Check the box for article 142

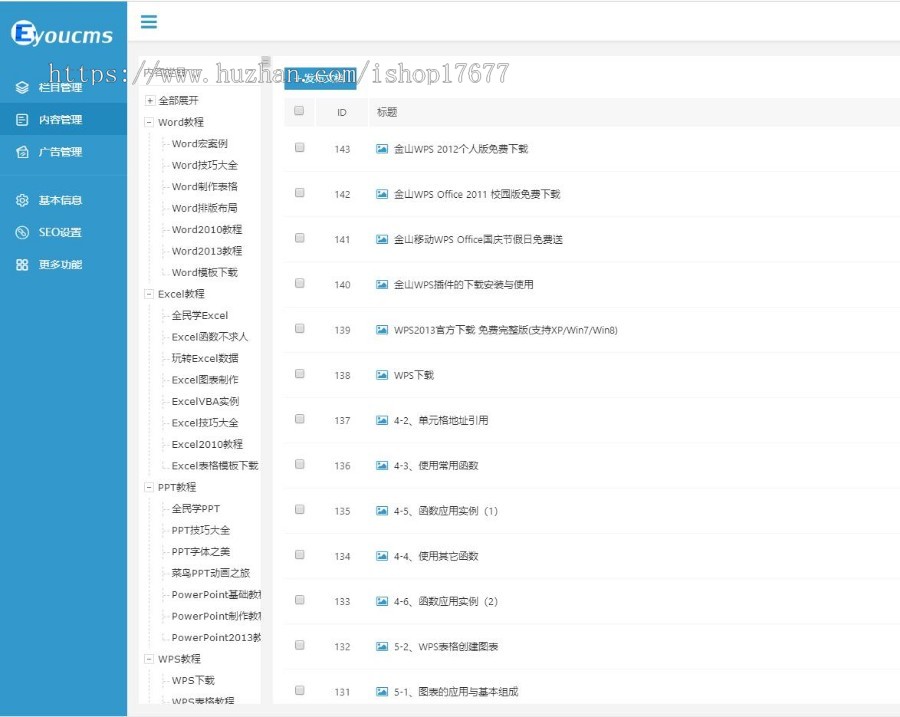(x=299, y=193)
